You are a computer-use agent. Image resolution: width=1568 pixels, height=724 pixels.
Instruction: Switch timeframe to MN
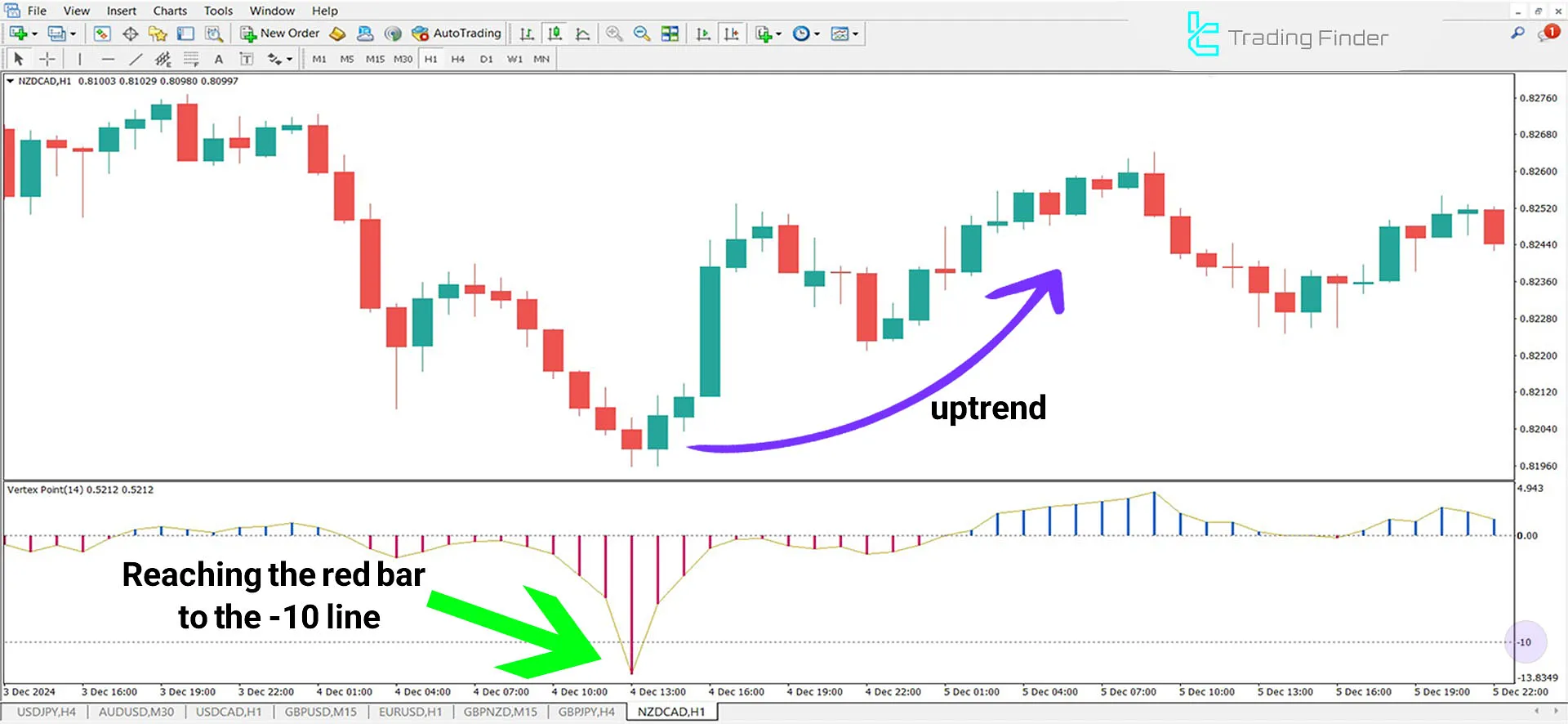[541, 59]
